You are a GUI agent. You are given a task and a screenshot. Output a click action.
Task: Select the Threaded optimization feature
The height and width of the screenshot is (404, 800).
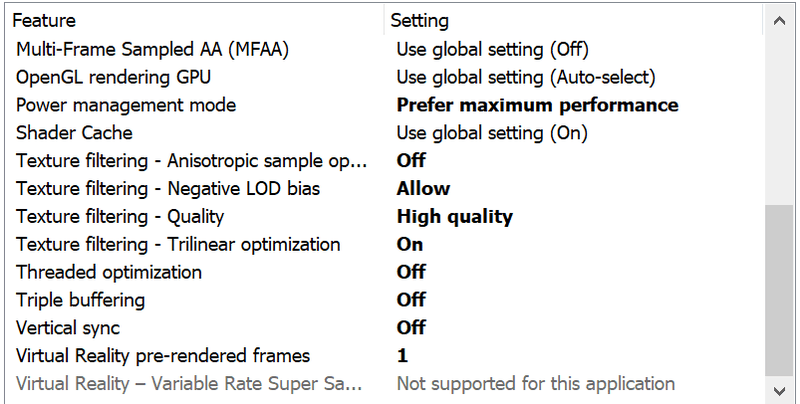109,272
